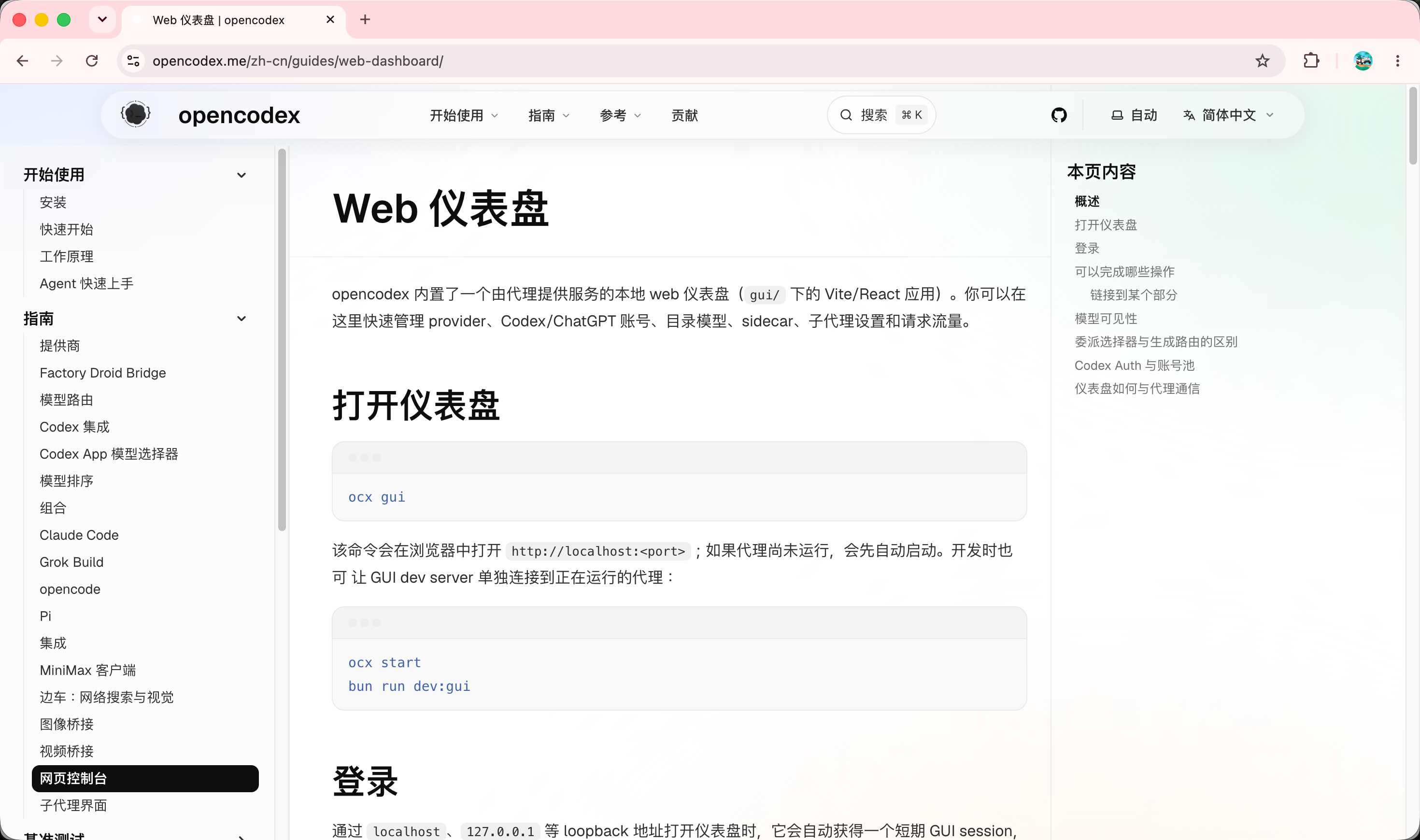Bookmark this page with the star icon
Screen dimensions: 1420x840
(1262, 60)
